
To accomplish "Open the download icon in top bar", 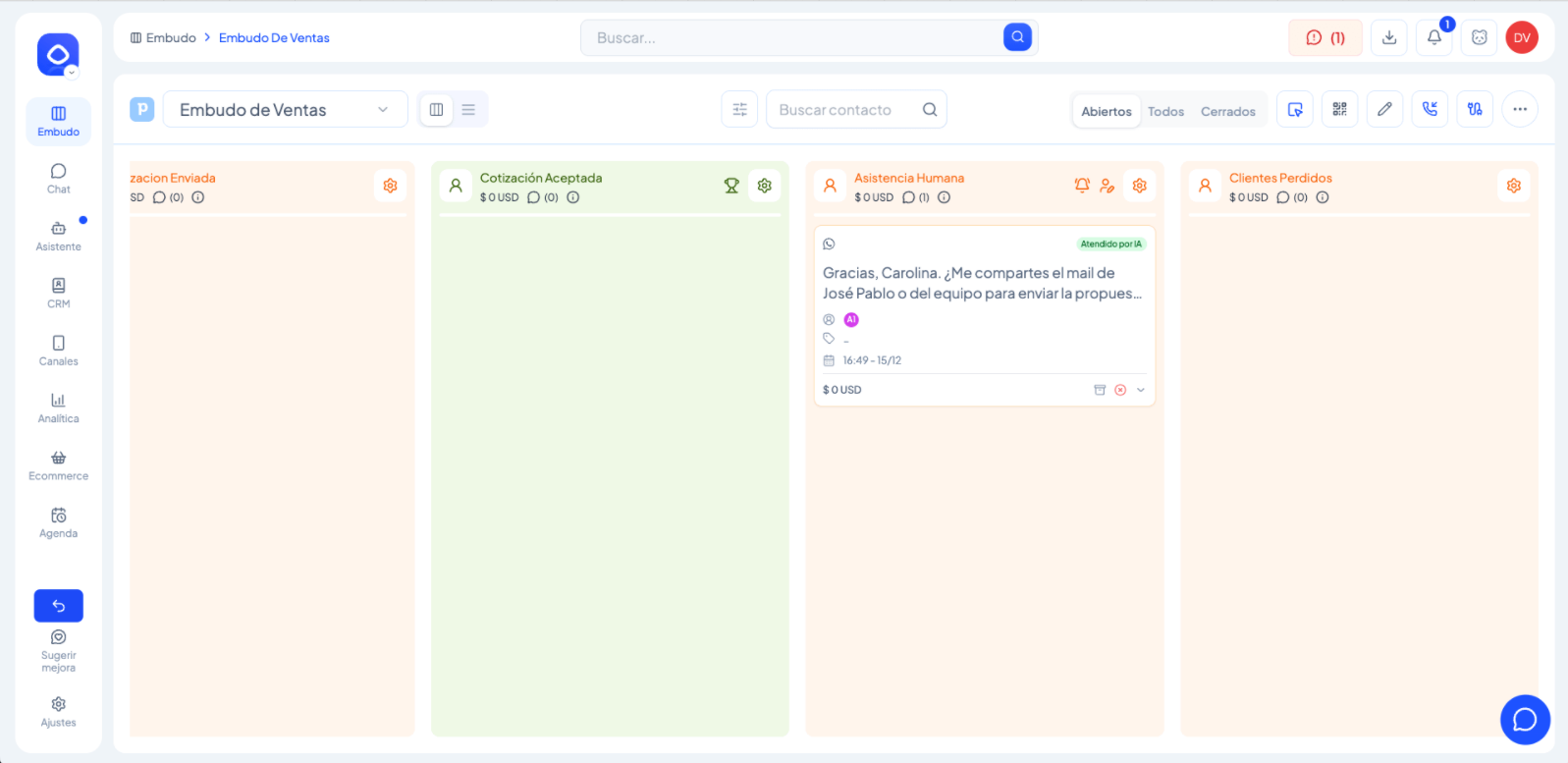I will (x=1388, y=38).
